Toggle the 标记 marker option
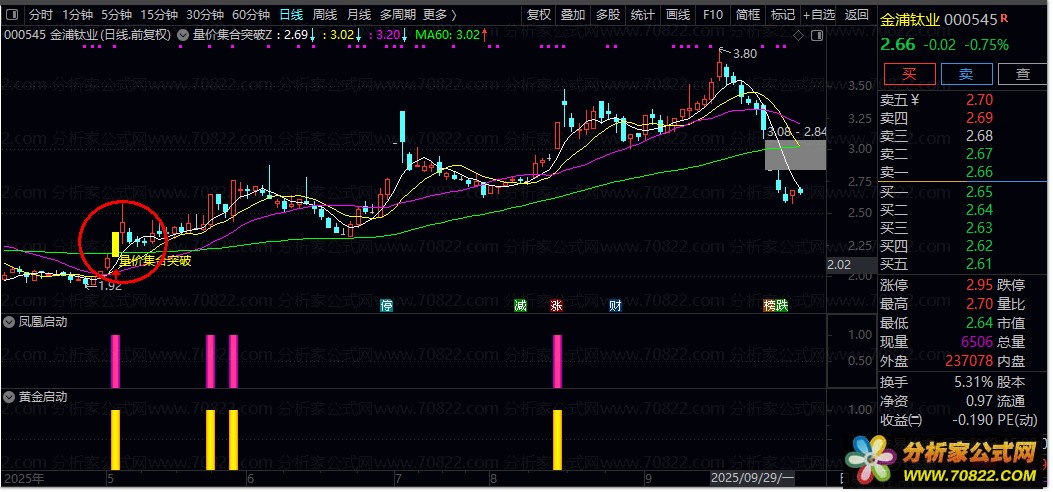This screenshot has width=1053, height=492. [x=782, y=15]
